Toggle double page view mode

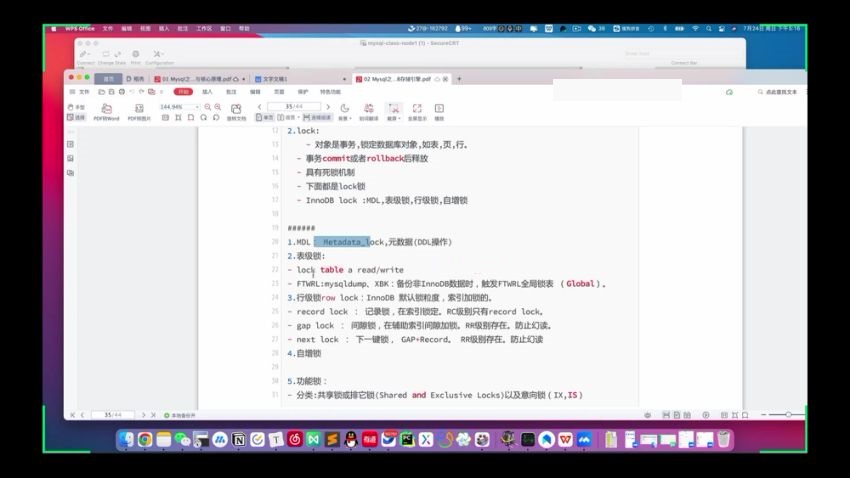point(286,117)
